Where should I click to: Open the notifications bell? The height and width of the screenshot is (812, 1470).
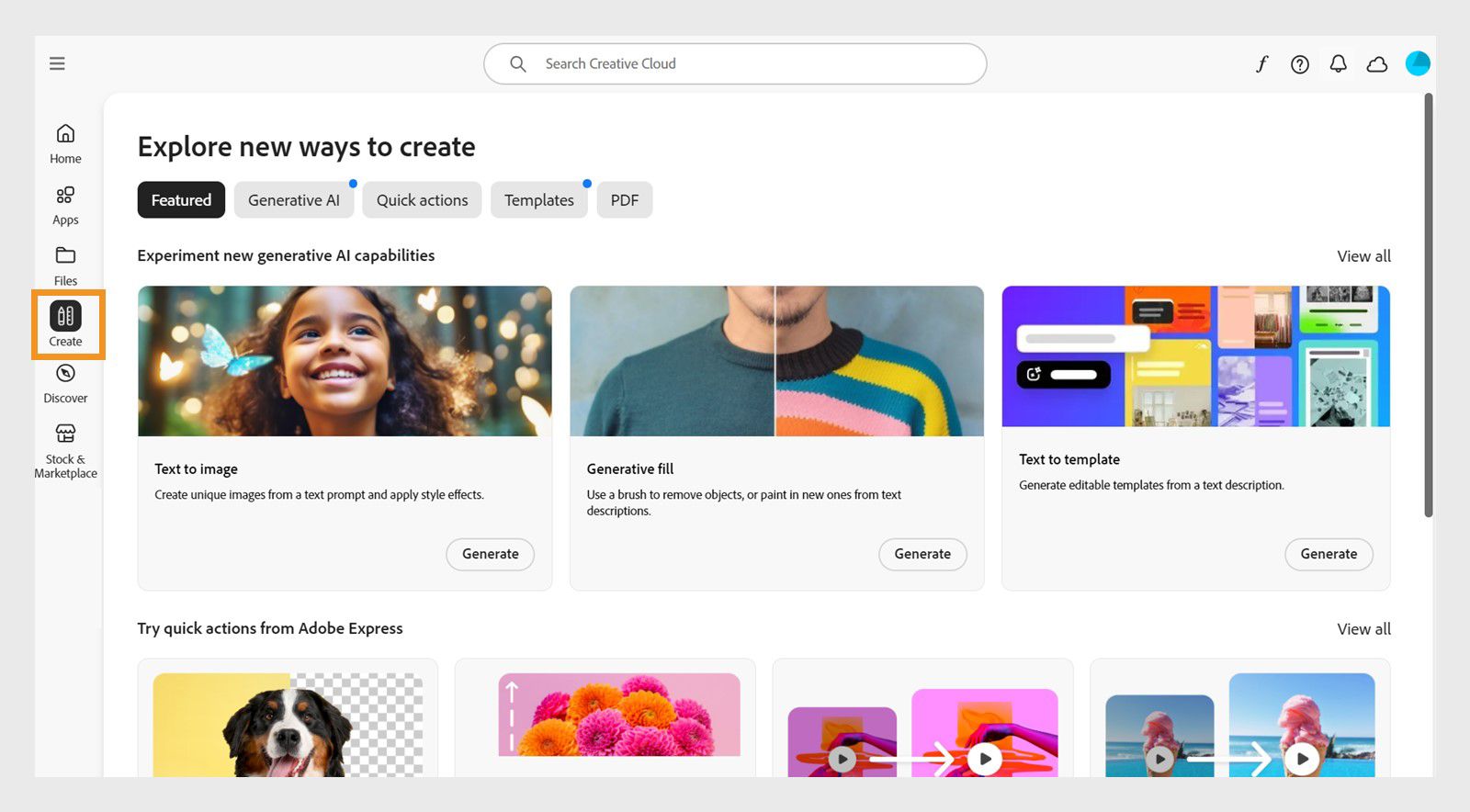(1338, 63)
